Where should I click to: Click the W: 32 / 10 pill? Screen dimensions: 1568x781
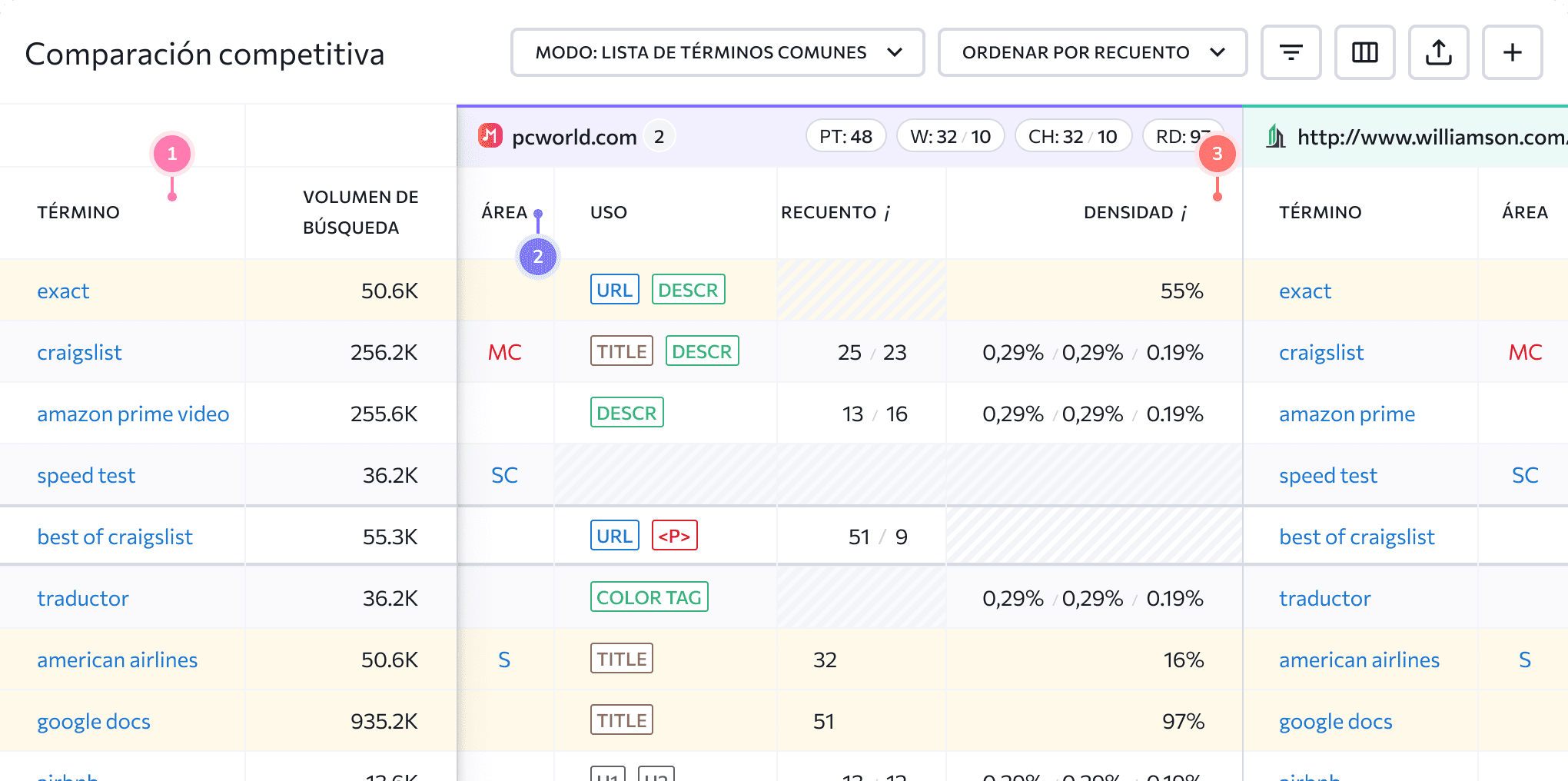[950, 137]
